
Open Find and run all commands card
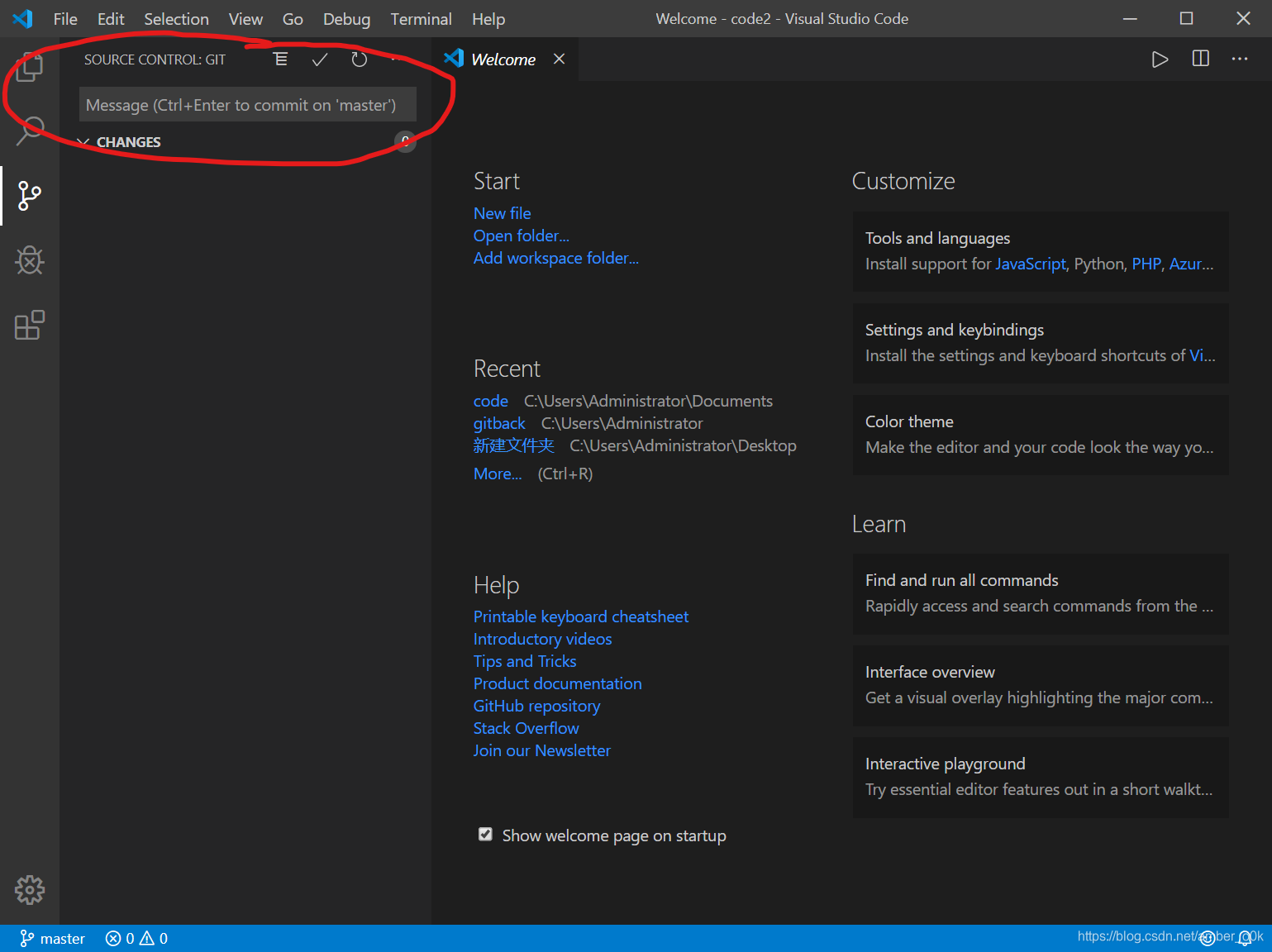pos(1041,593)
